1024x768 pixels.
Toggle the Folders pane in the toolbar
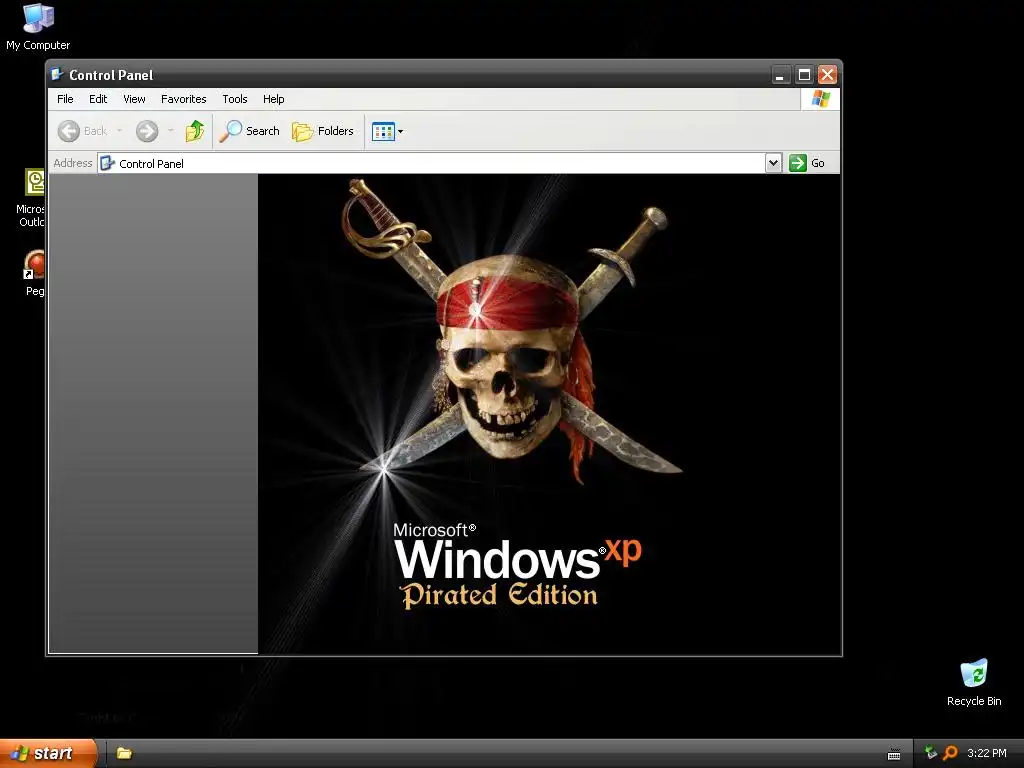pyautogui.click(x=323, y=131)
